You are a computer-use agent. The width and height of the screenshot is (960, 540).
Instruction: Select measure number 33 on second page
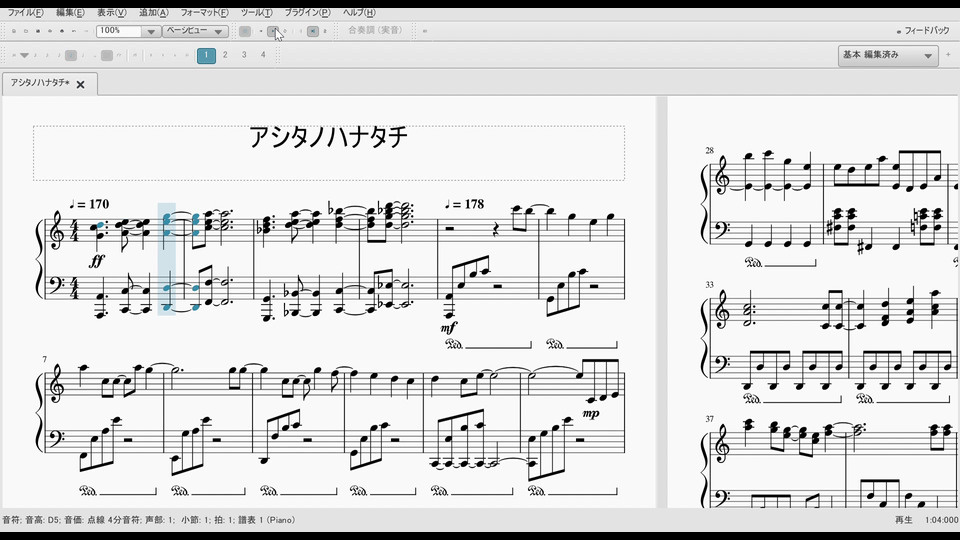[x=710, y=285]
